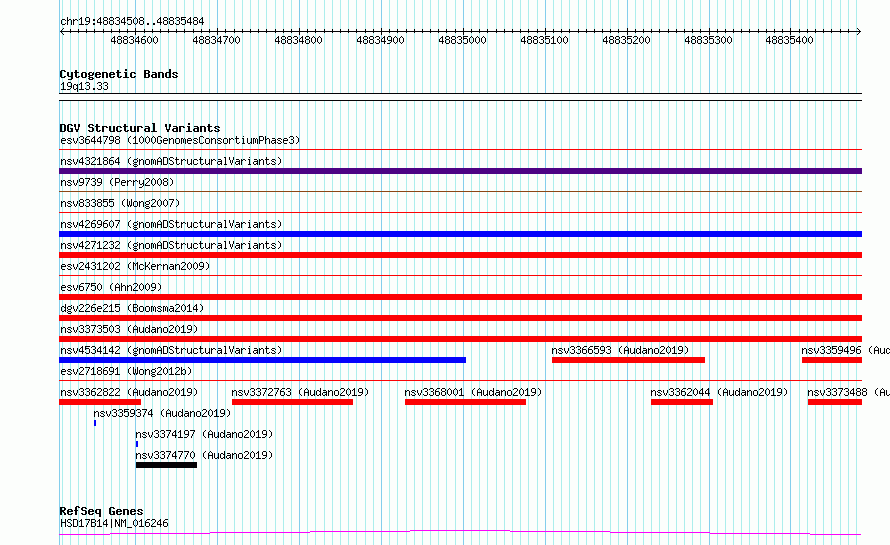This screenshot has width=890, height=545.
Task: Click the red nsv3372763 (Audano2019) bar
Action: click(x=292, y=402)
